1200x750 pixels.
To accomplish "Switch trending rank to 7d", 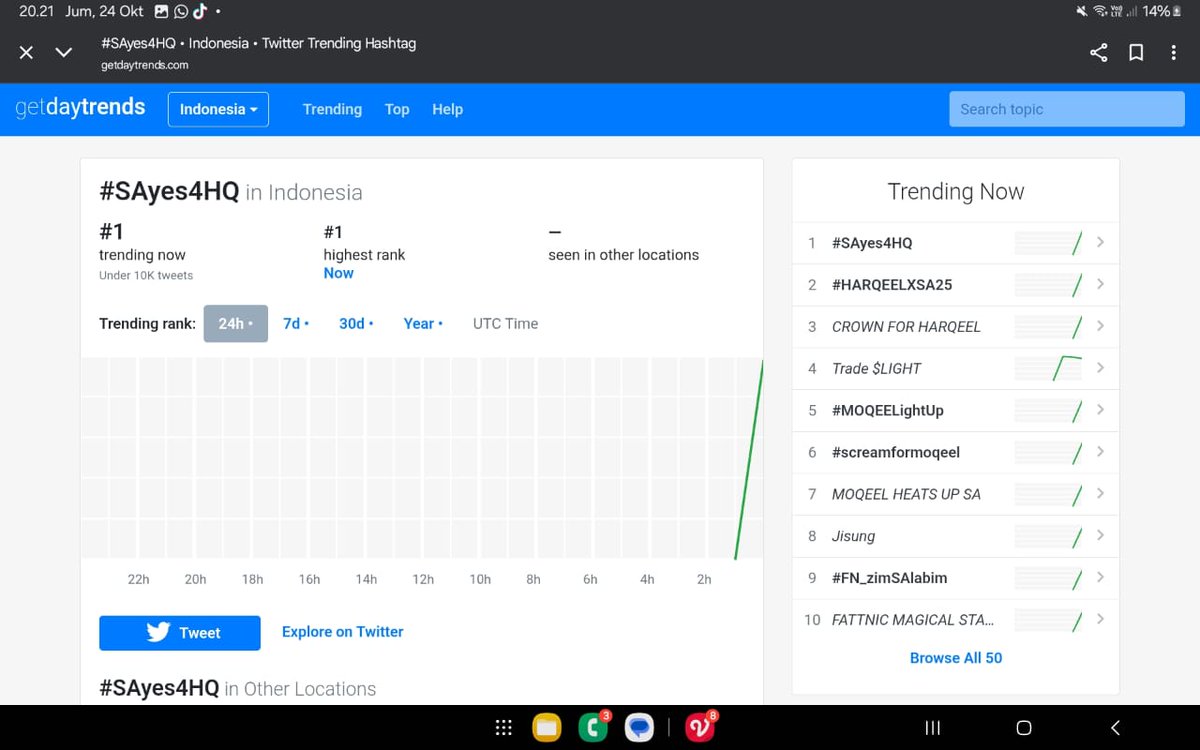I will tap(296, 323).
